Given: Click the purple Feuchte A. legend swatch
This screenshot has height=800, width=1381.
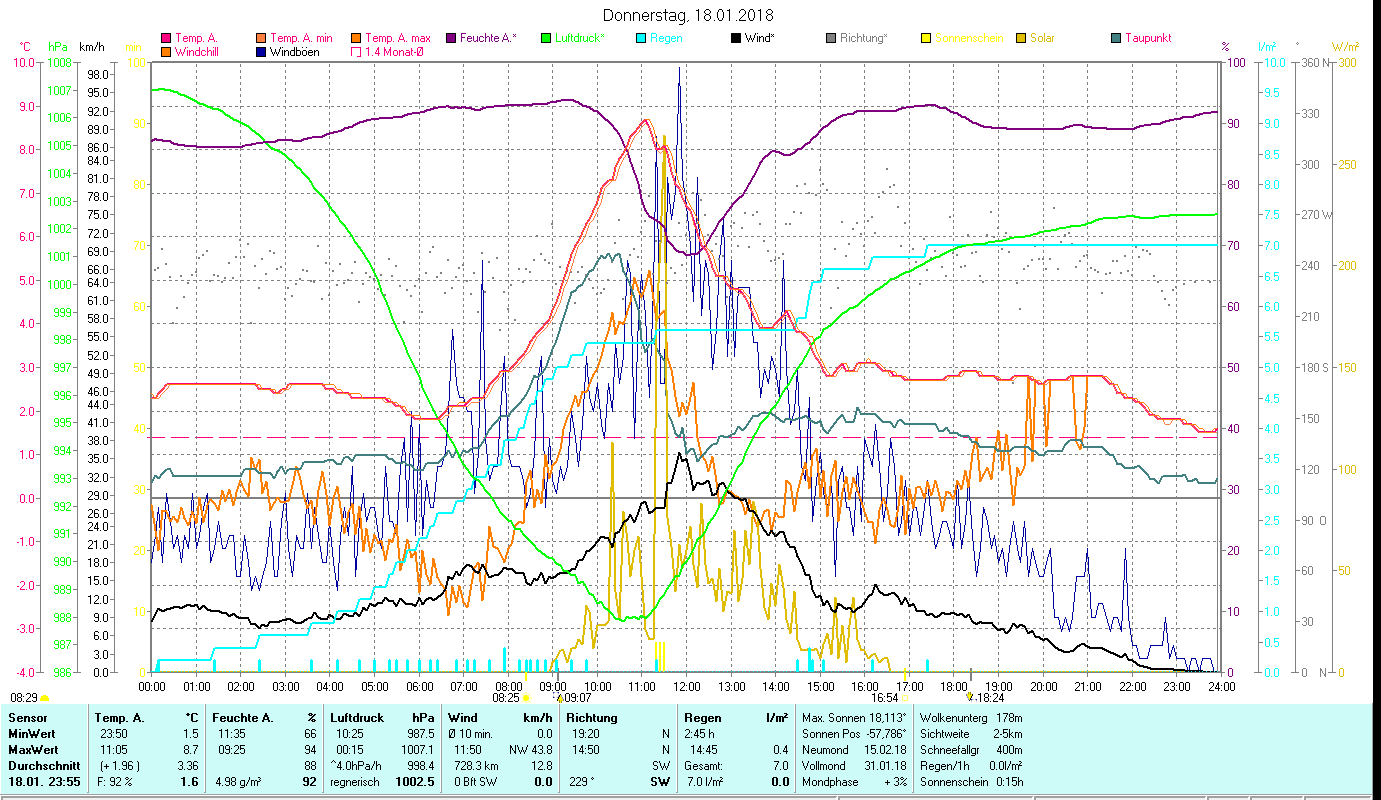Looking at the screenshot, I should [x=452, y=38].
